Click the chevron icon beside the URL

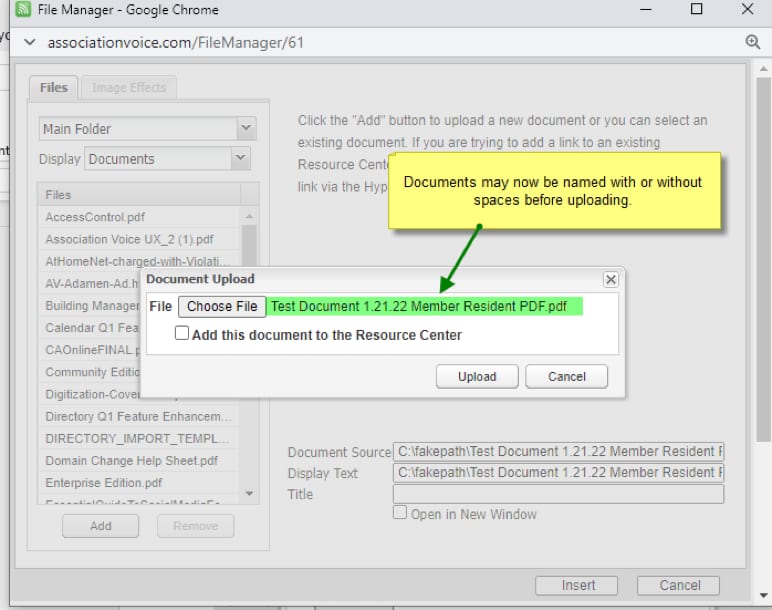click(30, 42)
